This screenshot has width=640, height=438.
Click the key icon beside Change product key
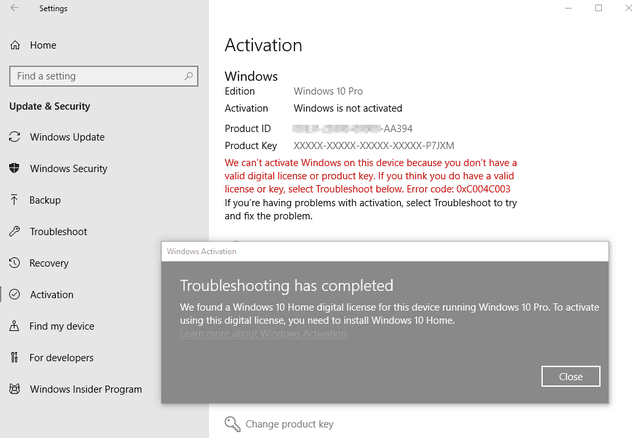pyautogui.click(x=233, y=424)
